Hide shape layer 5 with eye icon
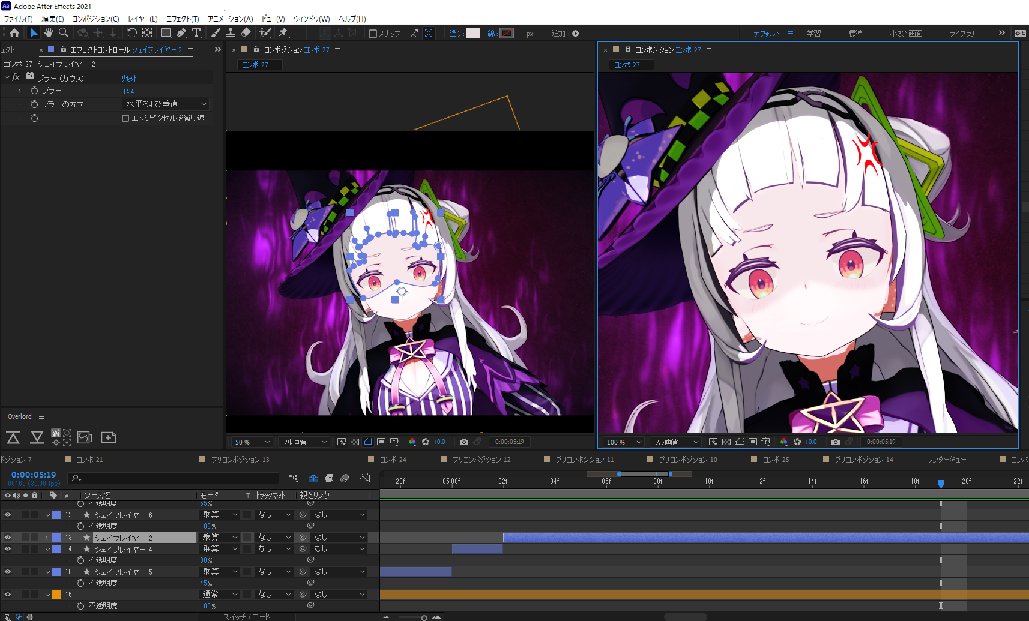This screenshot has width=1029, height=621. pyautogui.click(x=8, y=572)
